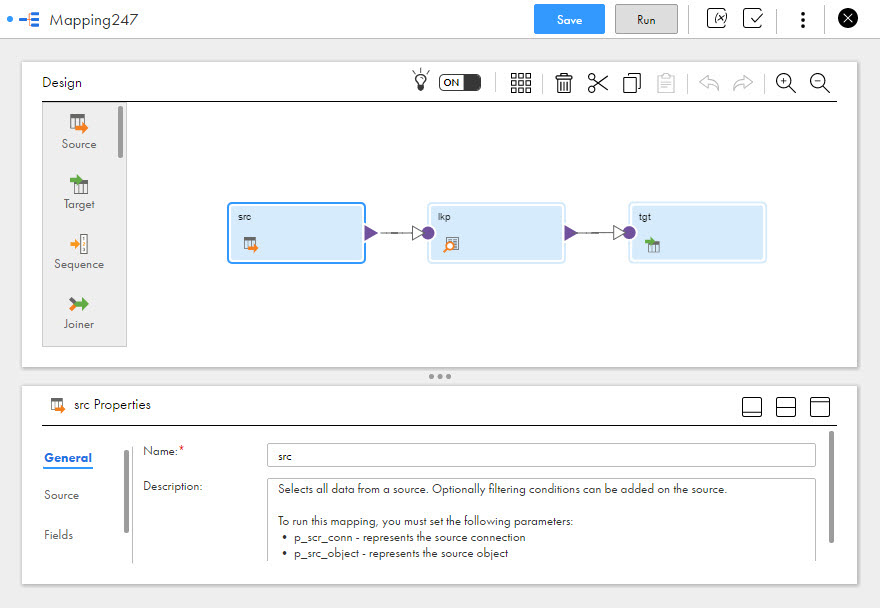Screen dimensions: 880x608
Task: Copy the selected transformation
Action: (x=632, y=83)
